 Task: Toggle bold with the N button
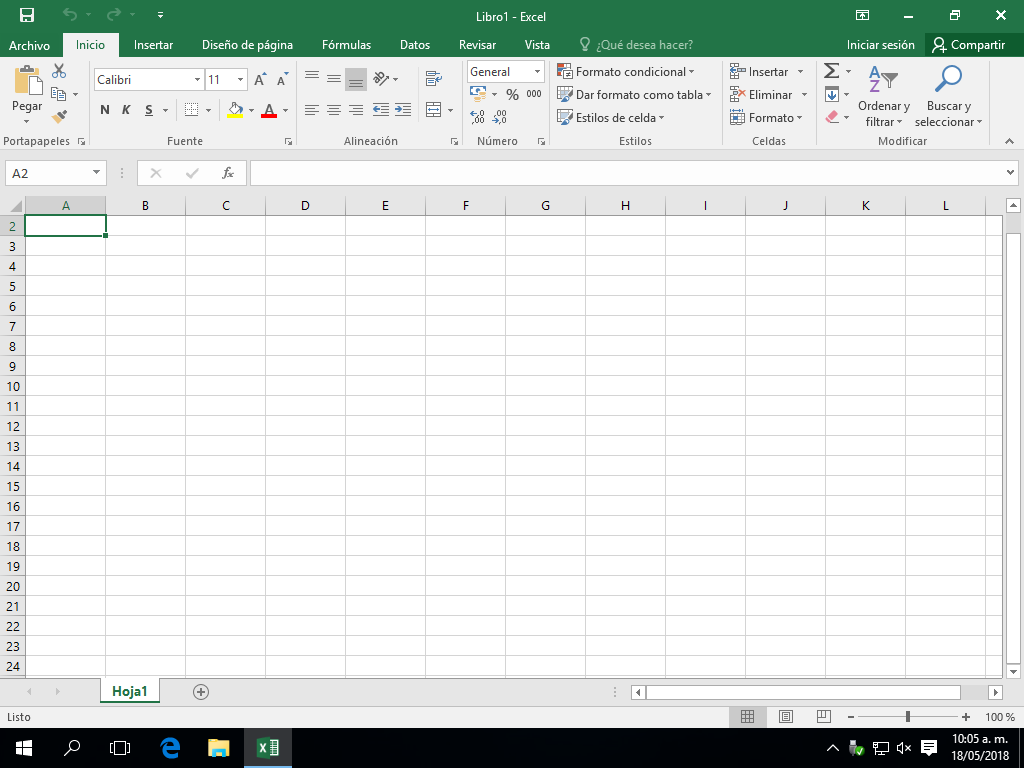coord(104,110)
